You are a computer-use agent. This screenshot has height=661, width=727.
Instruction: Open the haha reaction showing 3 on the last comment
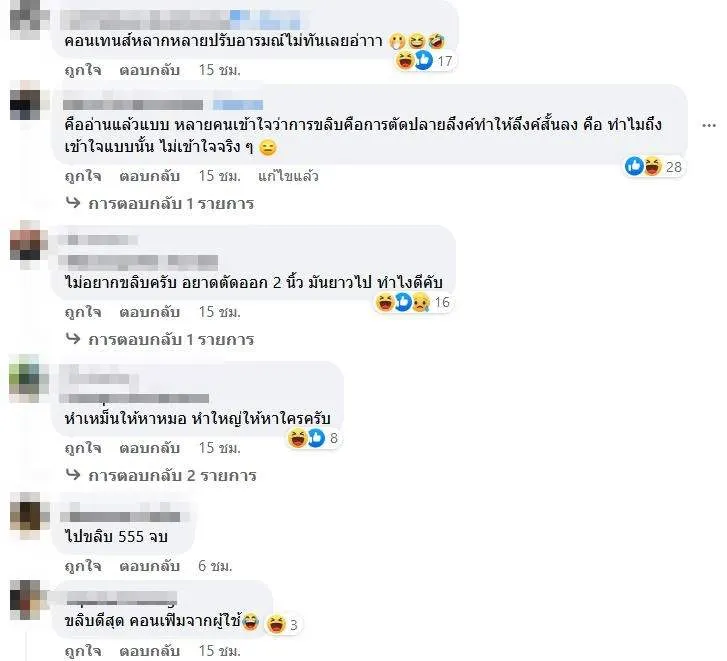click(282, 624)
